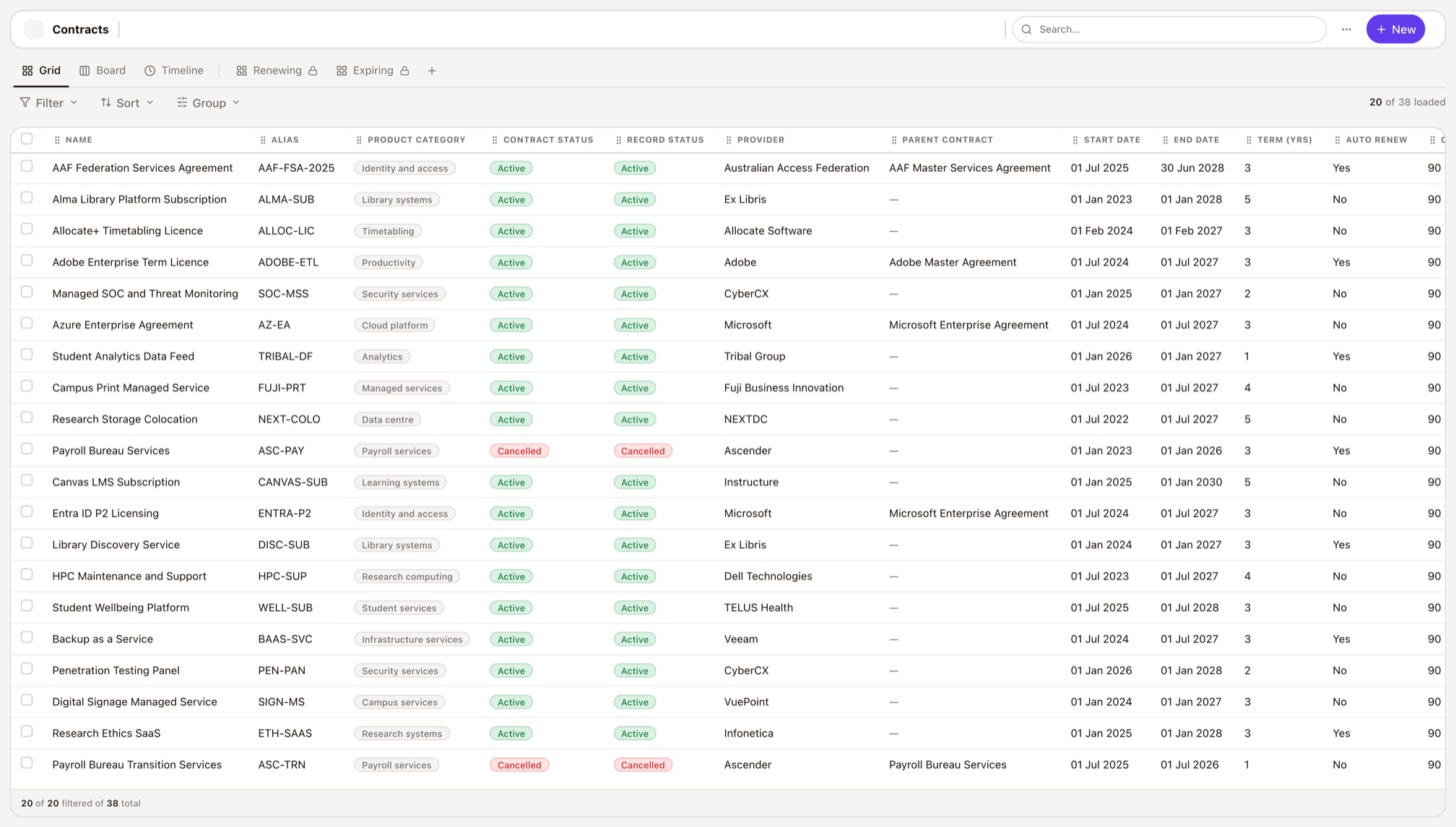Image resolution: width=1456 pixels, height=827 pixels.
Task: Tick the Allocate+ Timetabling Licence checkbox
Action: point(27,229)
